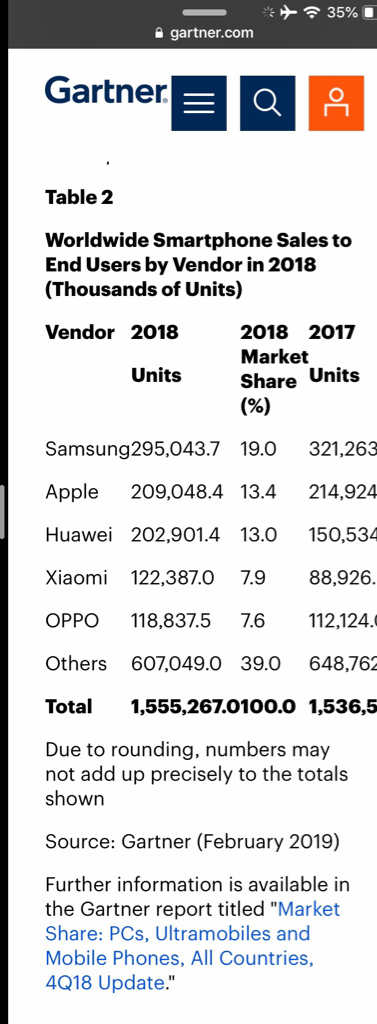Tap the gray pull handle at screen top

coord(205,12)
